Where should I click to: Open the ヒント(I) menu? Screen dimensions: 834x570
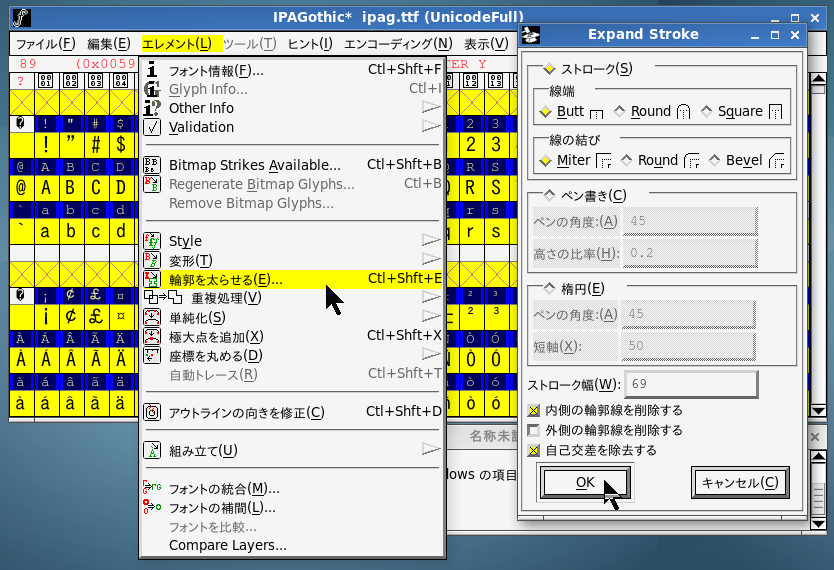click(310, 44)
